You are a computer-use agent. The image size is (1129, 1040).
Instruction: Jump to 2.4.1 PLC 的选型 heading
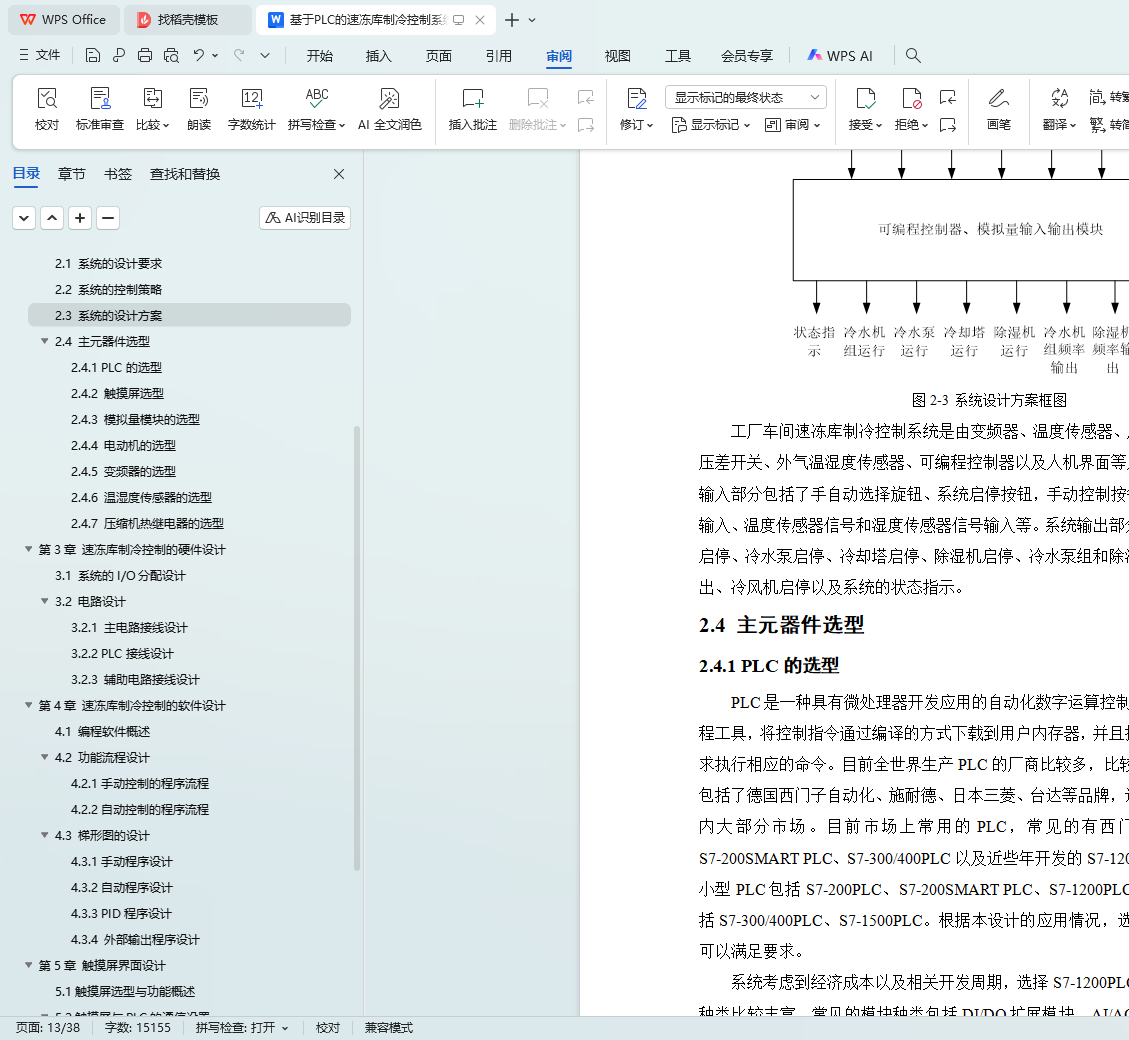coord(117,367)
